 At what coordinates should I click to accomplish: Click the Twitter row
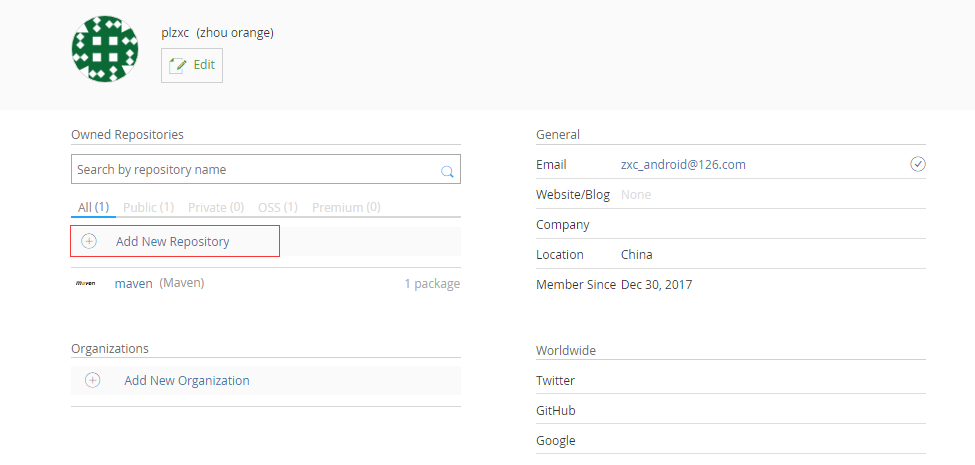pos(731,380)
